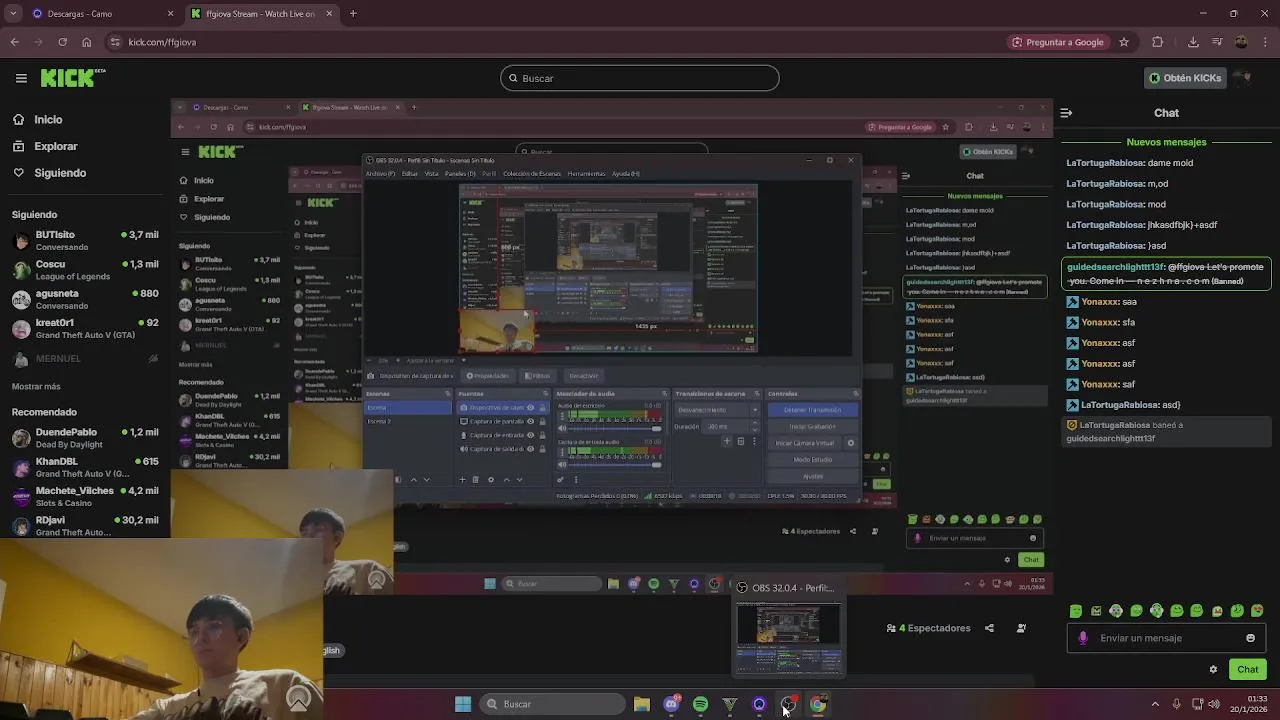This screenshot has width=1280, height=720.
Task: Click Preguntar a Google
Action: click(x=1057, y=42)
